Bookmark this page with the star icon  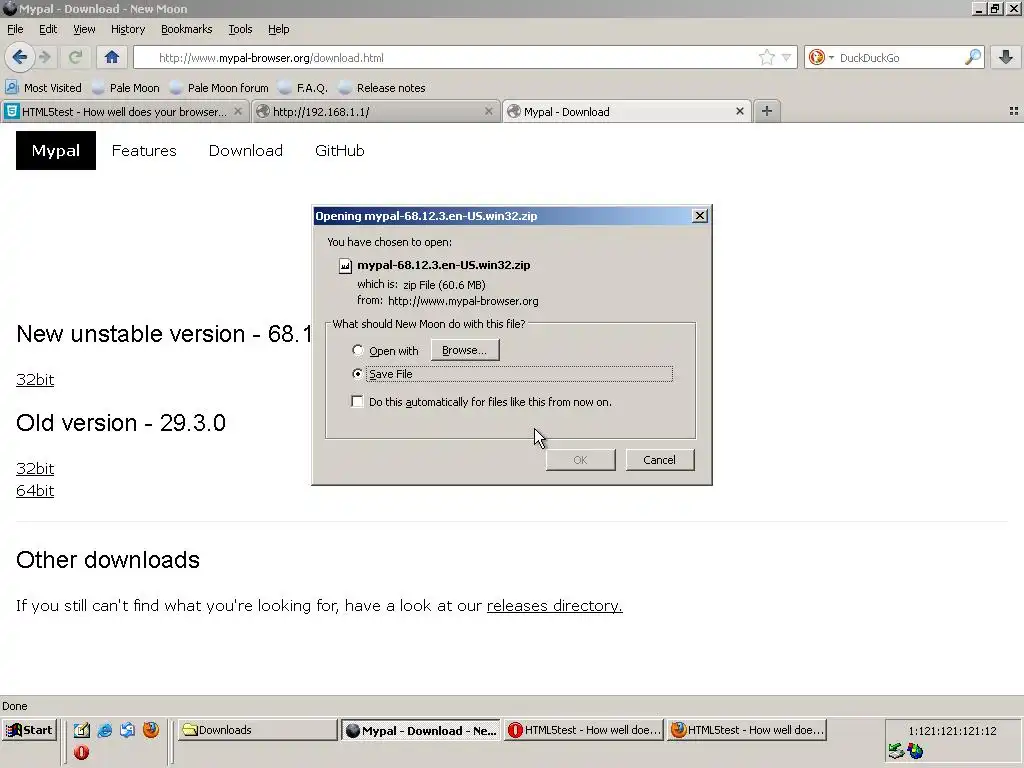(x=767, y=57)
